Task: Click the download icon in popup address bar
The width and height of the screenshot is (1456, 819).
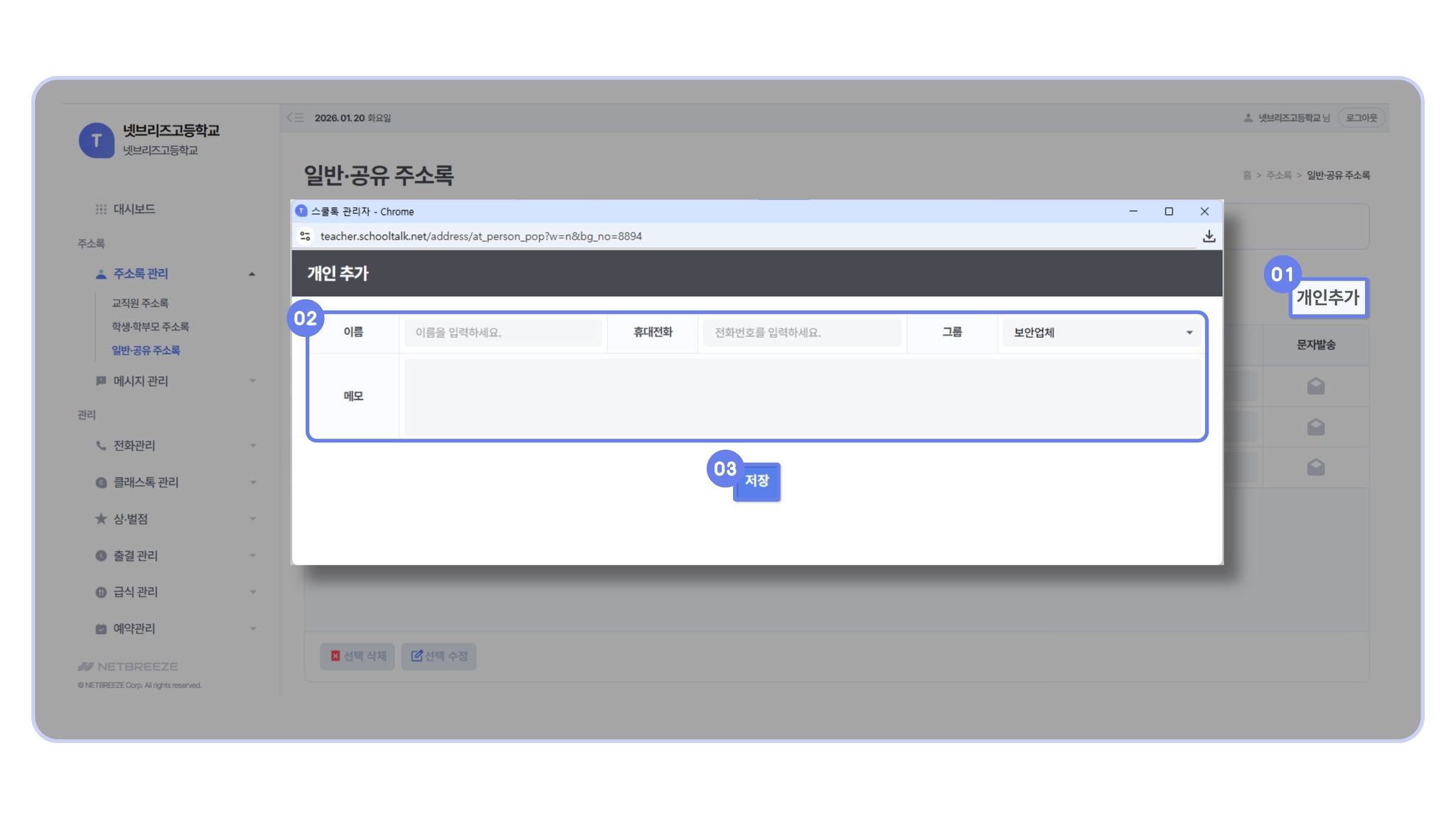Action: coord(1209,236)
